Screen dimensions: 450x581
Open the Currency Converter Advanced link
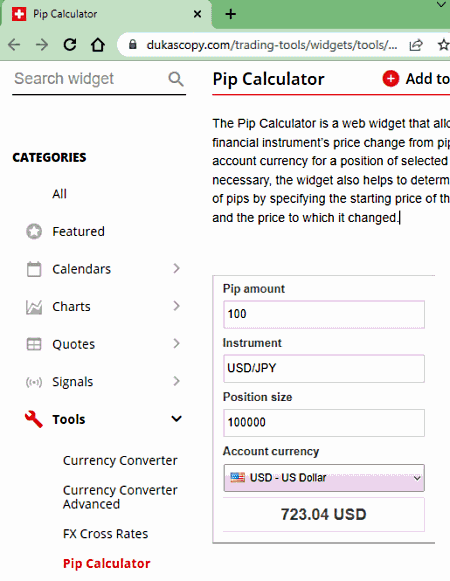click(120, 497)
